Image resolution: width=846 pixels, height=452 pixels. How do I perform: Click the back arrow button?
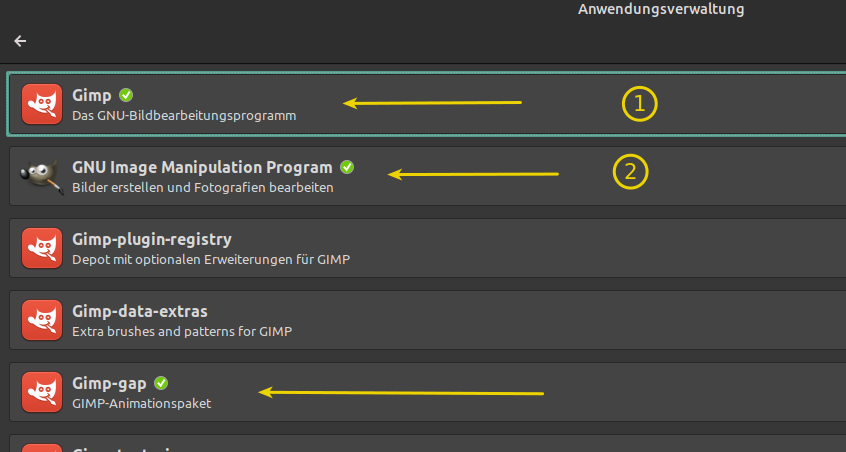pyautogui.click(x=20, y=41)
